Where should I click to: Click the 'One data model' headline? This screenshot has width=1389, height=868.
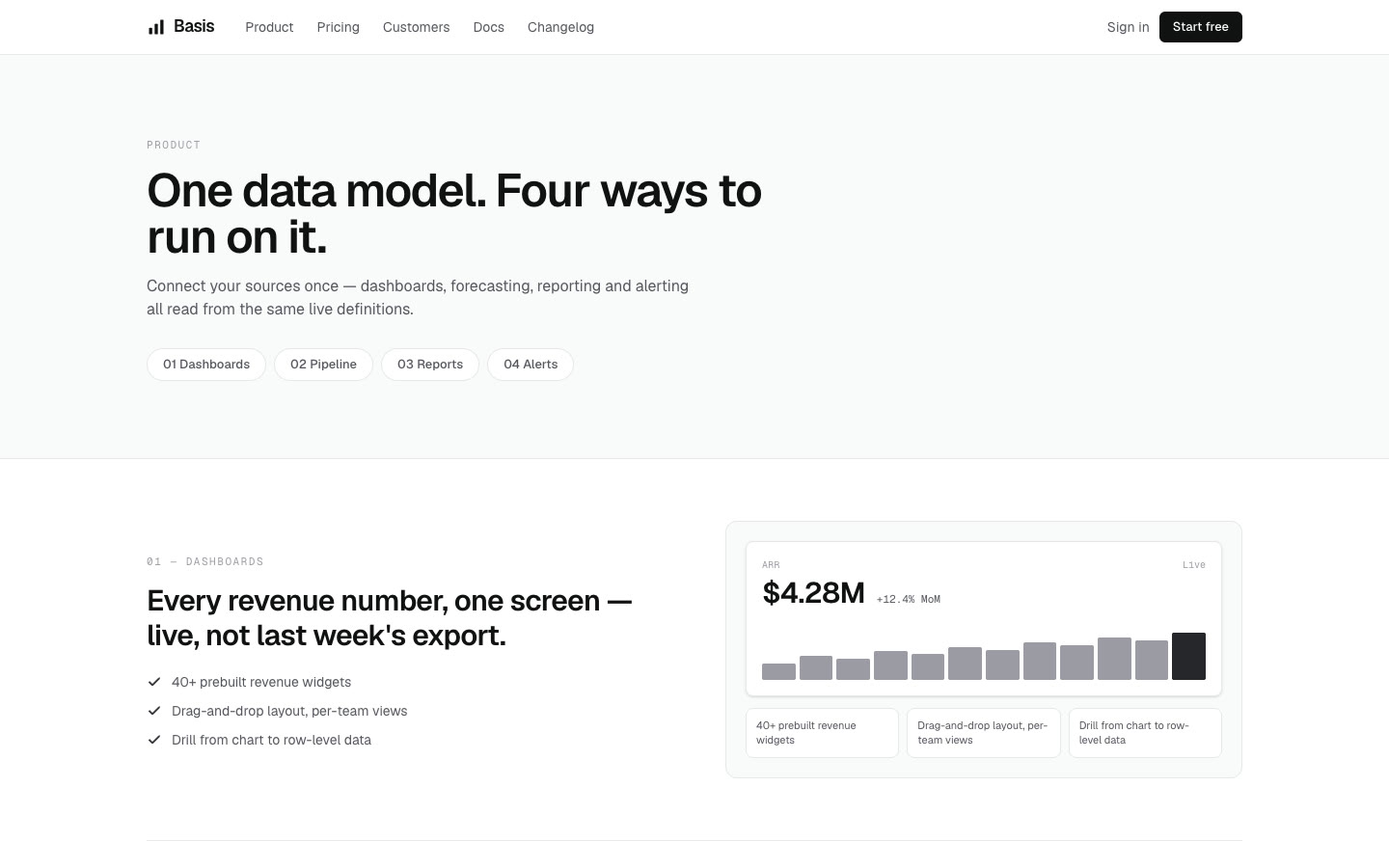tap(454, 214)
